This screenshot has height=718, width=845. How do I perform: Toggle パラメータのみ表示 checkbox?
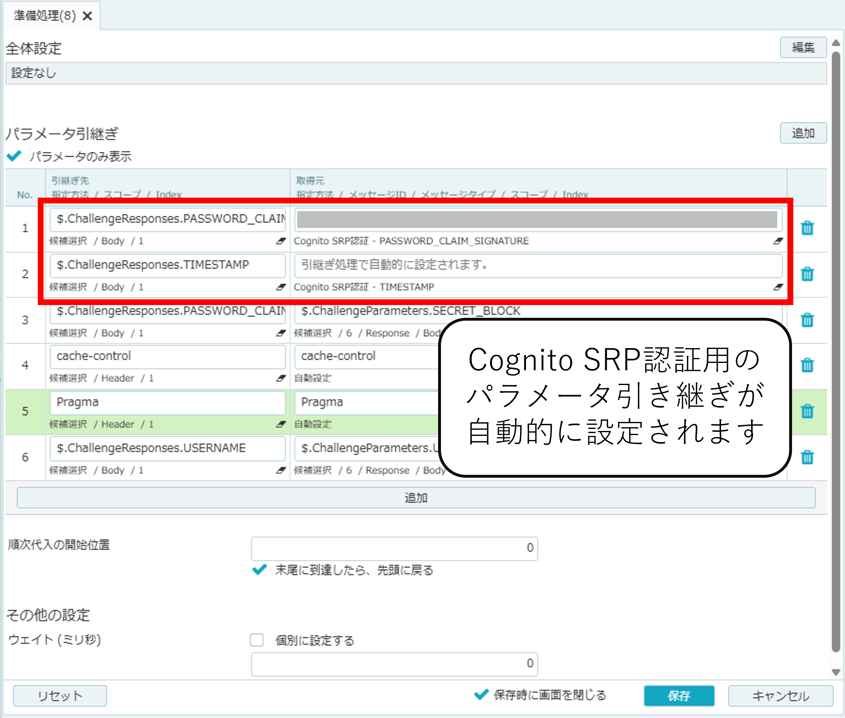14,156
